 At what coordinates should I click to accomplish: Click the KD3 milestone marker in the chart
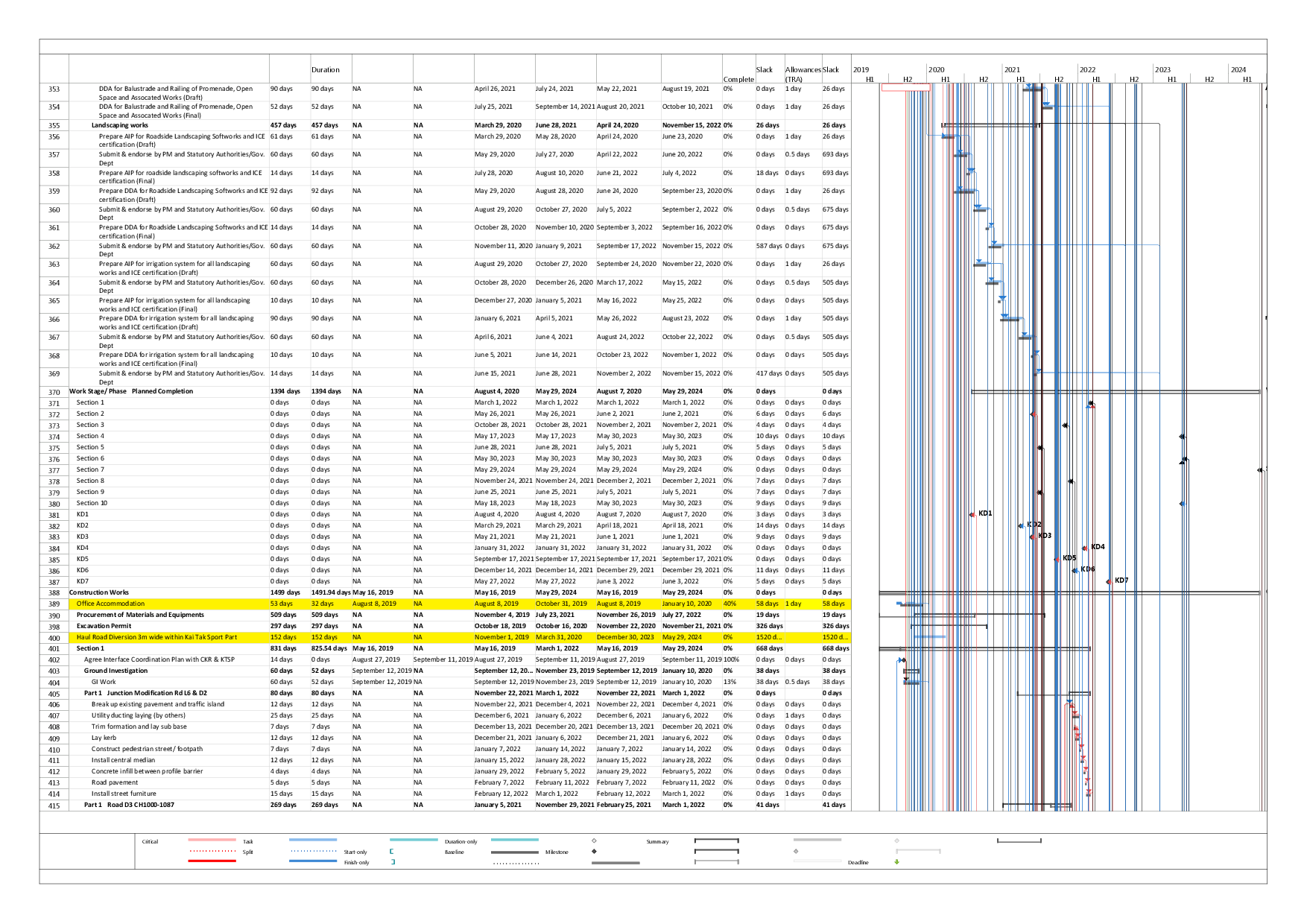(x=1033, y=537)
